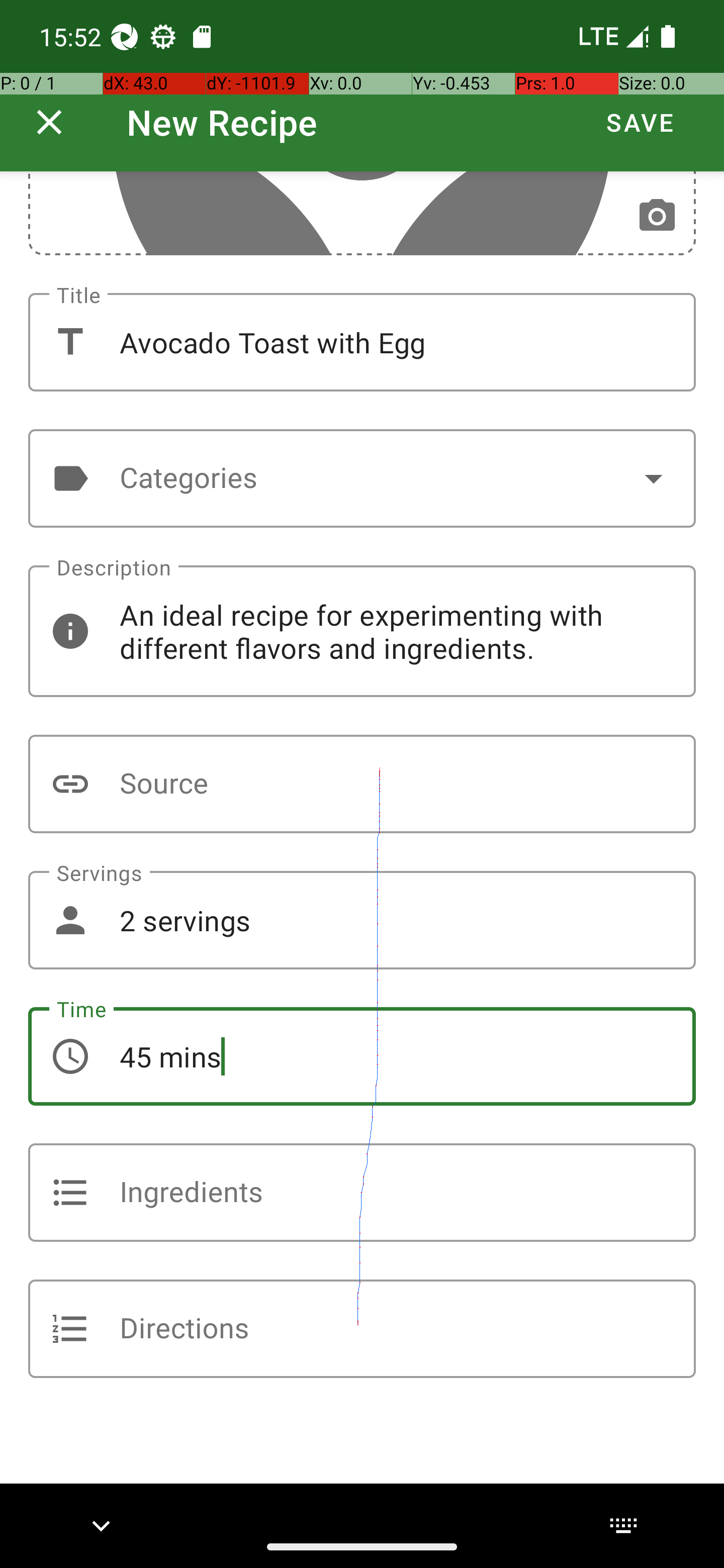Close the New Recipe screen
The width and height of the screenshot is (724, 1568).
coord(49,122)
